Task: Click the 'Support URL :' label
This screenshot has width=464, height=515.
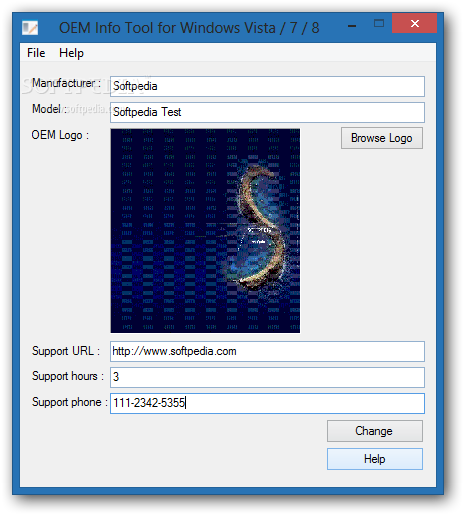Action: [x=66, y=351]
